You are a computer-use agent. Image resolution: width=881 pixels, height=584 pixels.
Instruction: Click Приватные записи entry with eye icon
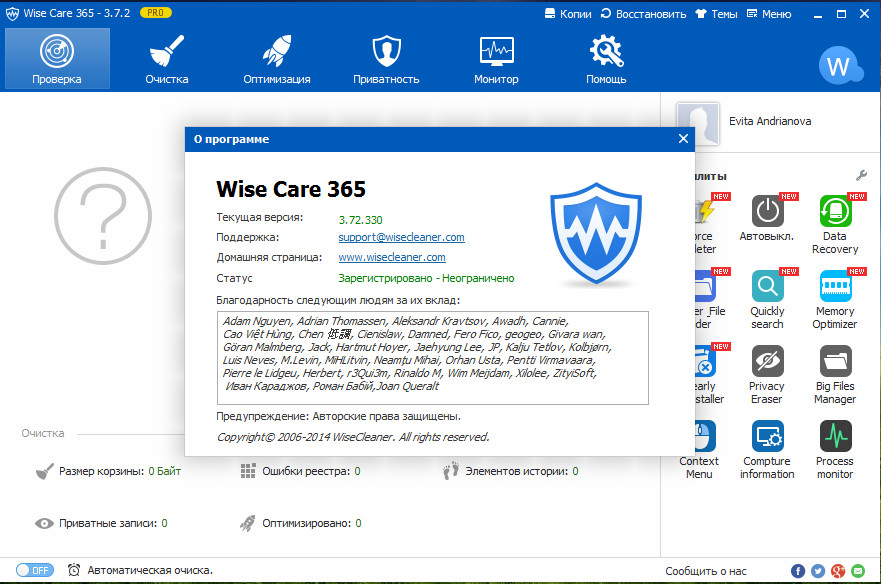pos(101,523)
